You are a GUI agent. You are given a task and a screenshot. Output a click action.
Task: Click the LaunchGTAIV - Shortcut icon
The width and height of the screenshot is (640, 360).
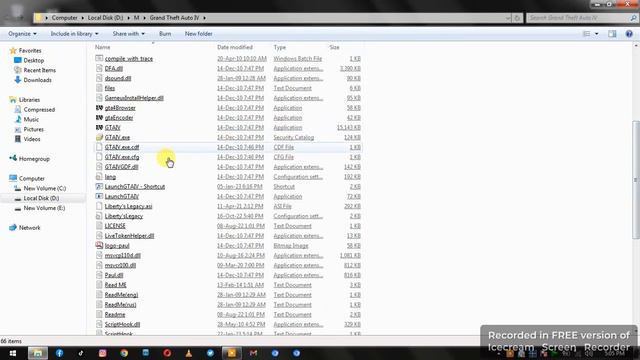pos(99,187)
